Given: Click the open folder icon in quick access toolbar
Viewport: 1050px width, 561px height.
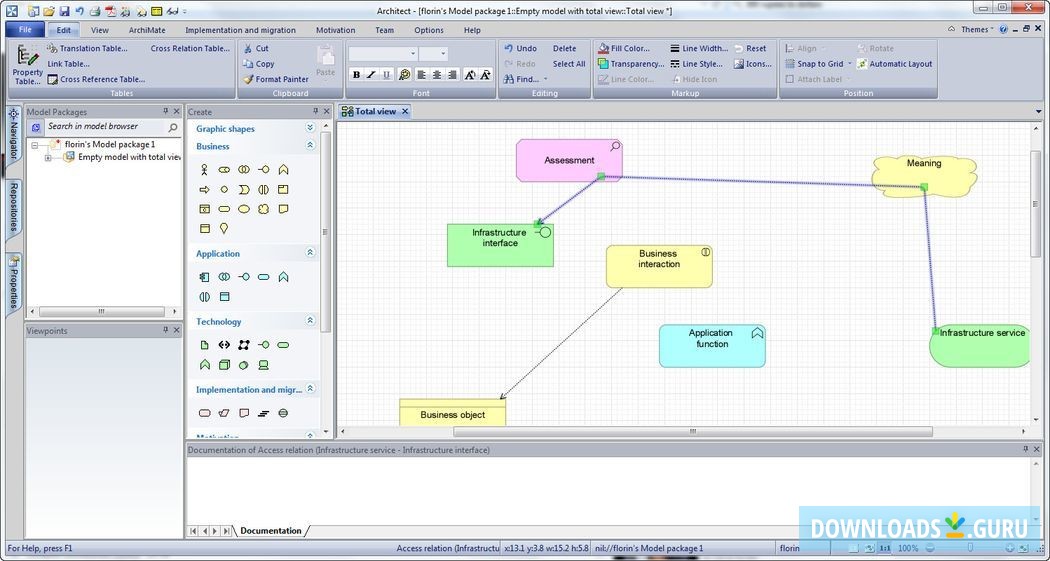Looking at the screenshot, I should click(x=49, y=11).
